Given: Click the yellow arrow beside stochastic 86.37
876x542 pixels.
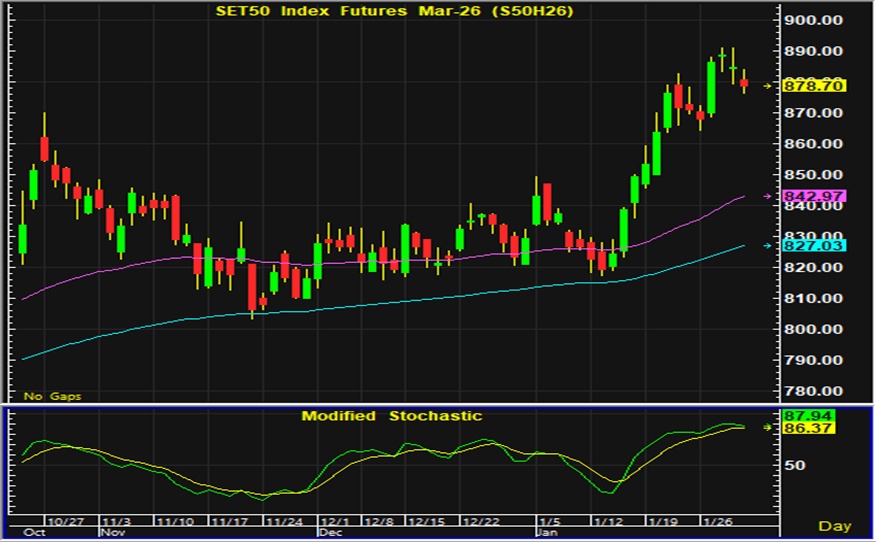Looking at the screenshot, I should 769,427.
